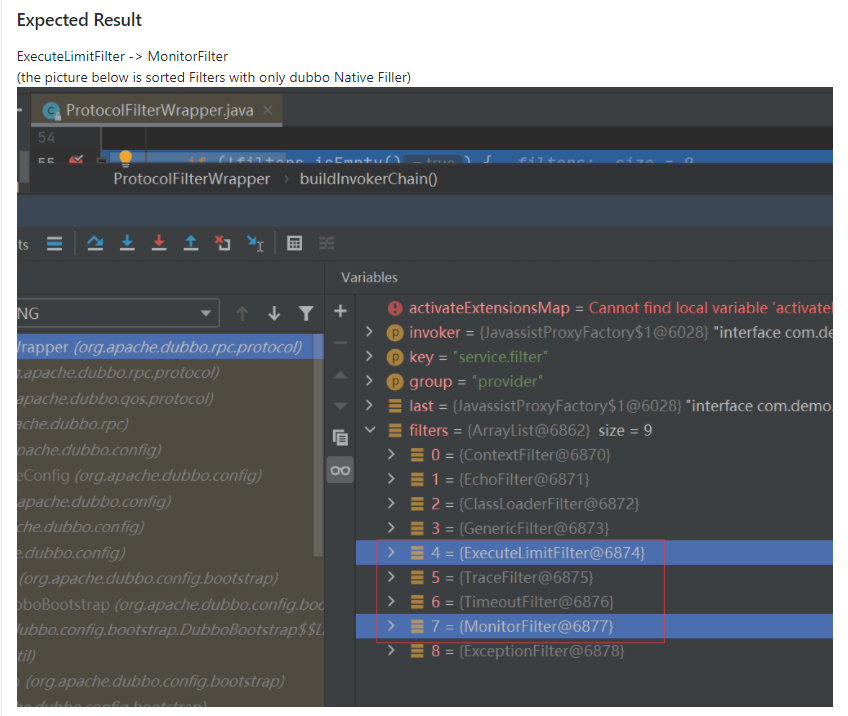Close the ProtocolFilterWrapper.java tab
The height and width of the screenshot is (716, 848).
click(267, 110)
